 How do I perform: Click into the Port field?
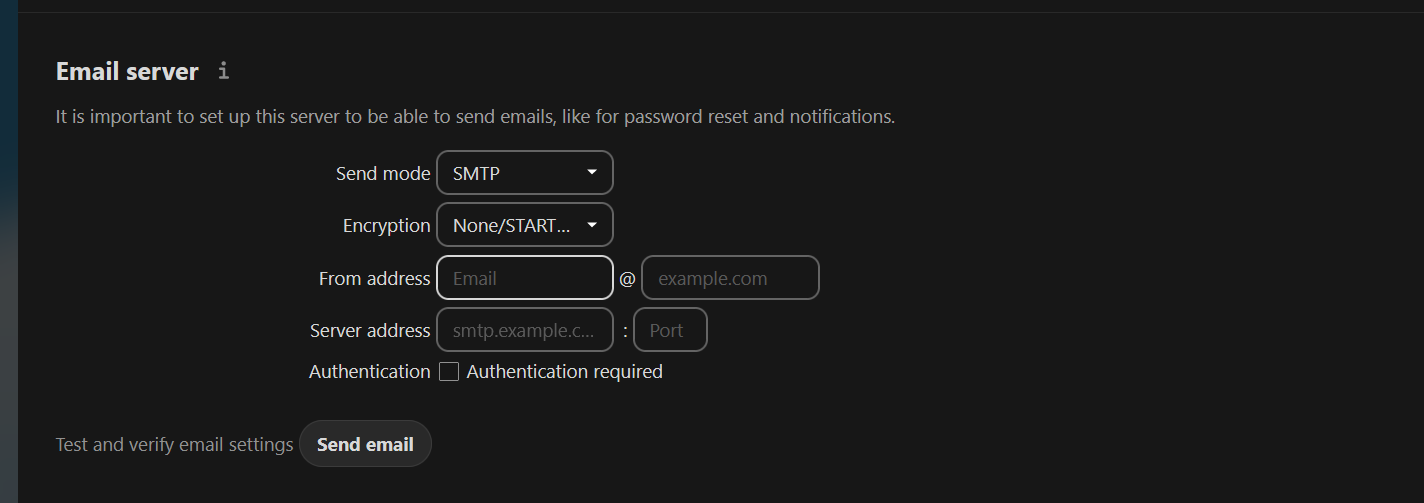pyautogui.click(x=671, y=330)
